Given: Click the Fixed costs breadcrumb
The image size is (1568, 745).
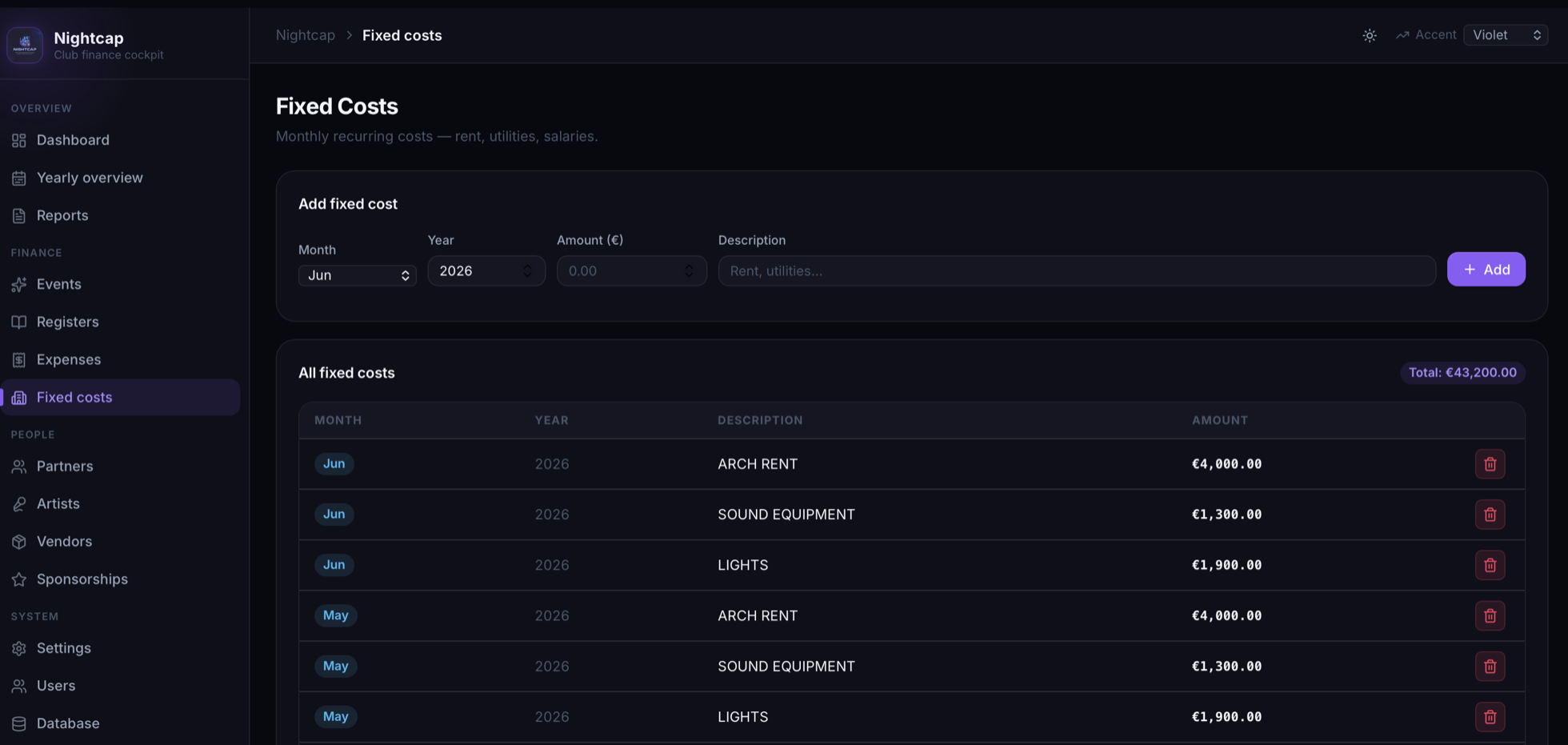Looking at the screenshot, I should tap(402, 35).
